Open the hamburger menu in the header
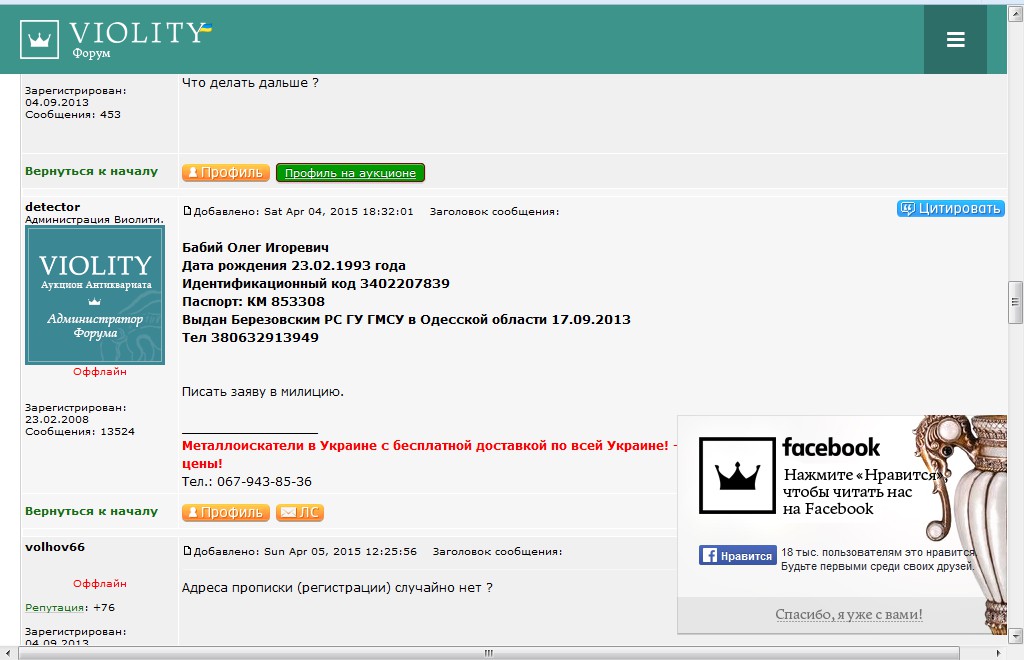This screenshot has width=1026, height=660. pos(955,39)
